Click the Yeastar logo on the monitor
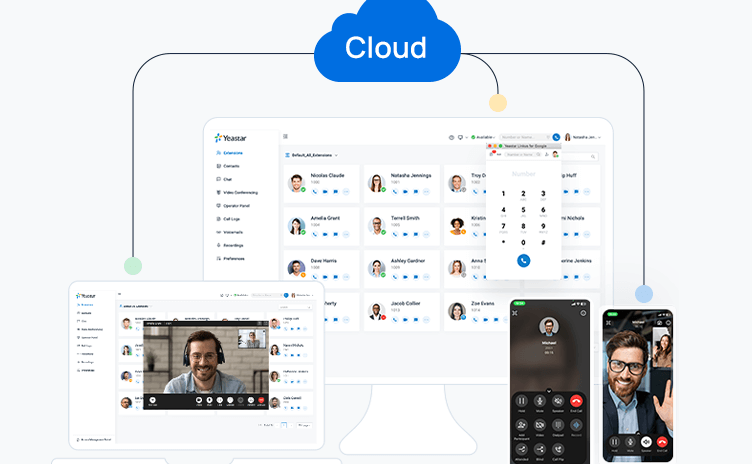Viewport: 752px width, 464px height. [x=230, y=138]
